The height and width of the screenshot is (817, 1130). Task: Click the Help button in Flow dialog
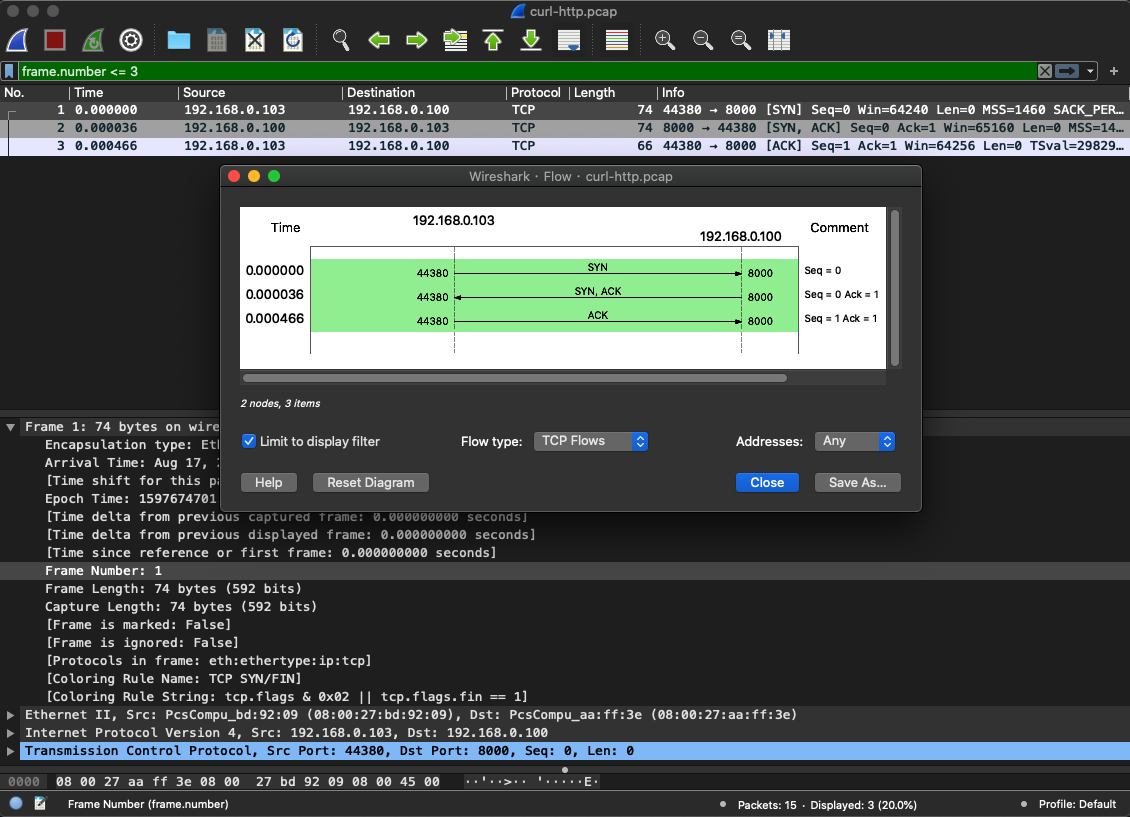coord(268,482)
